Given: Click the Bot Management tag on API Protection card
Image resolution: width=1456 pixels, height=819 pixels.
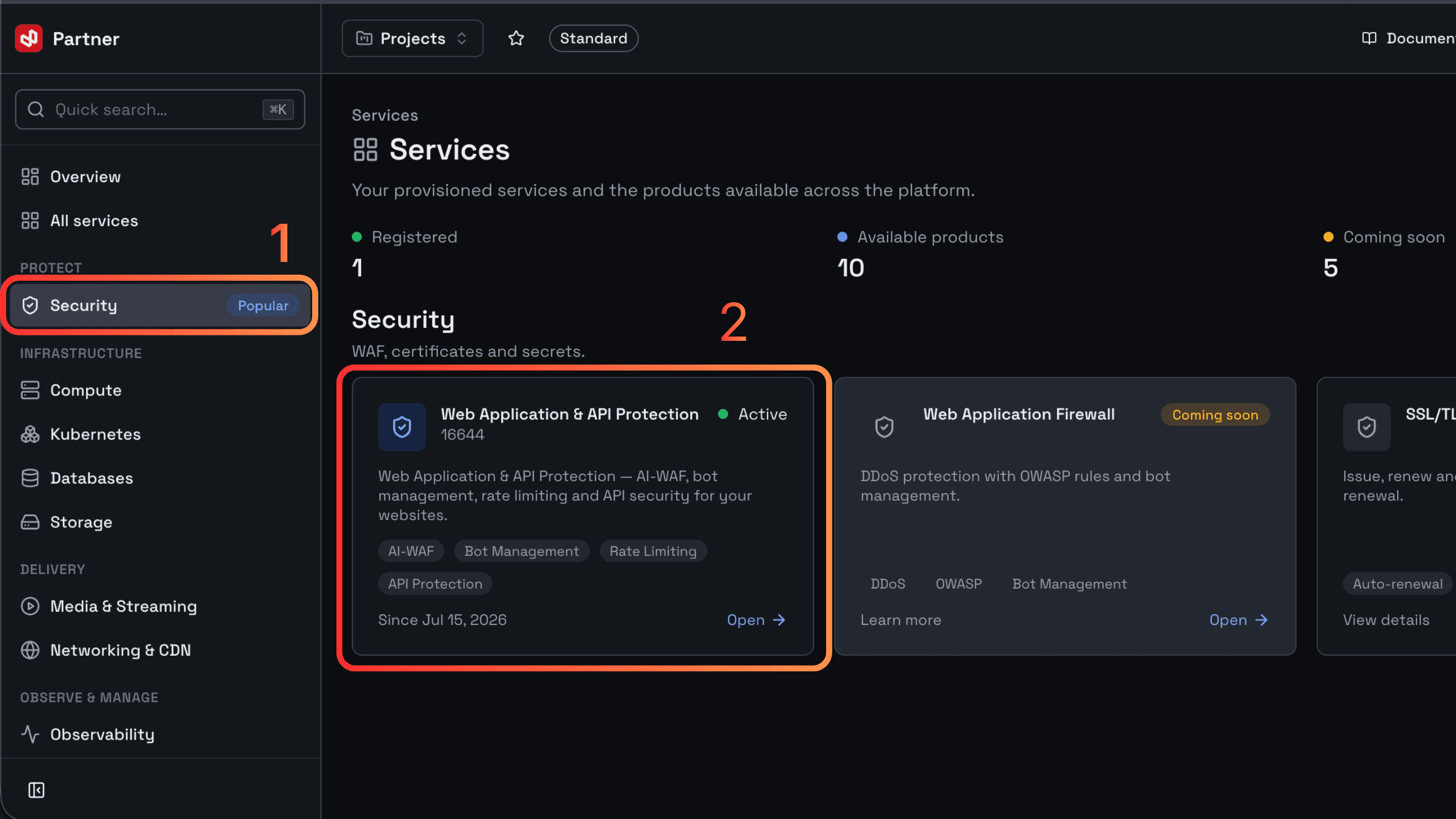Looking at the screenshot, I should (x=521, y=552).
